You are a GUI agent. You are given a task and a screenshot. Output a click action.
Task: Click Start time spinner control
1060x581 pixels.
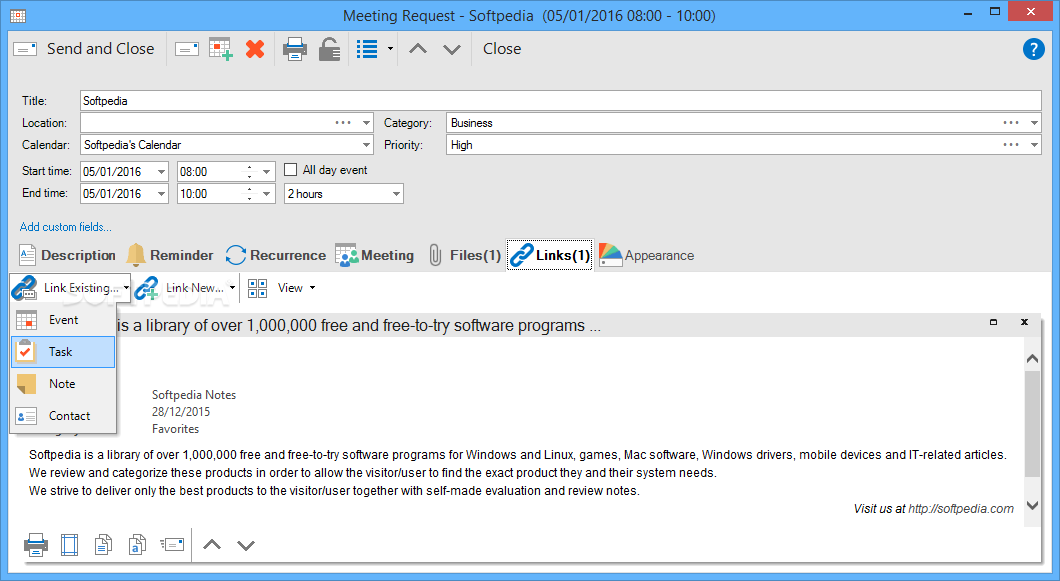point(249,172)
